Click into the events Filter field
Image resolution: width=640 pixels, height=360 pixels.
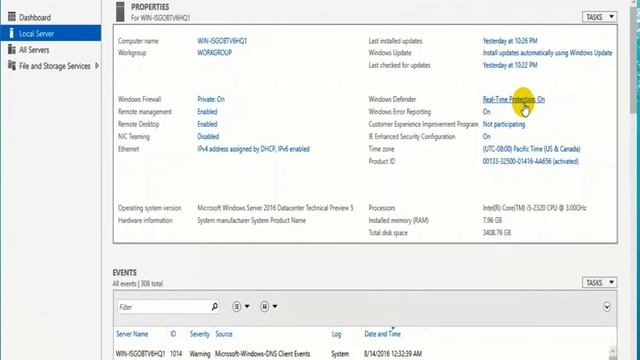click(163, 307)
